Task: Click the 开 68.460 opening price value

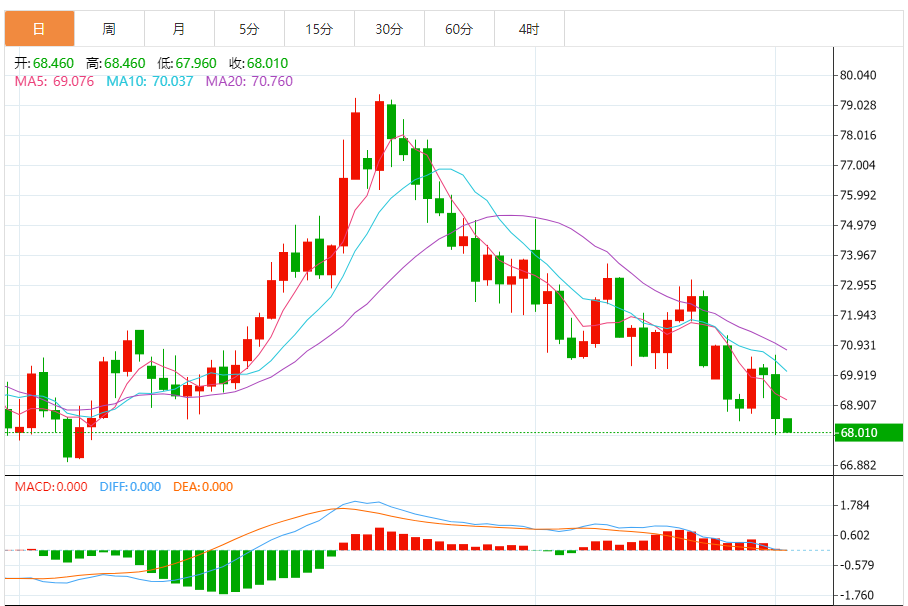Action: (44, 63)
